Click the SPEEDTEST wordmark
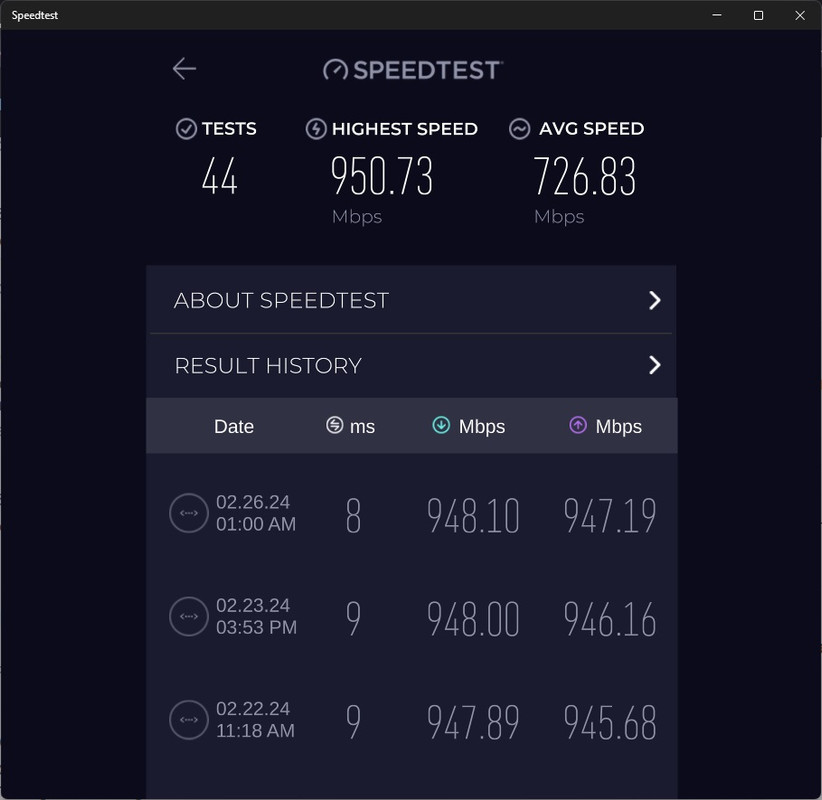Image resolution: width=822 pixels, height=800 pixels. tap(428, 70)
